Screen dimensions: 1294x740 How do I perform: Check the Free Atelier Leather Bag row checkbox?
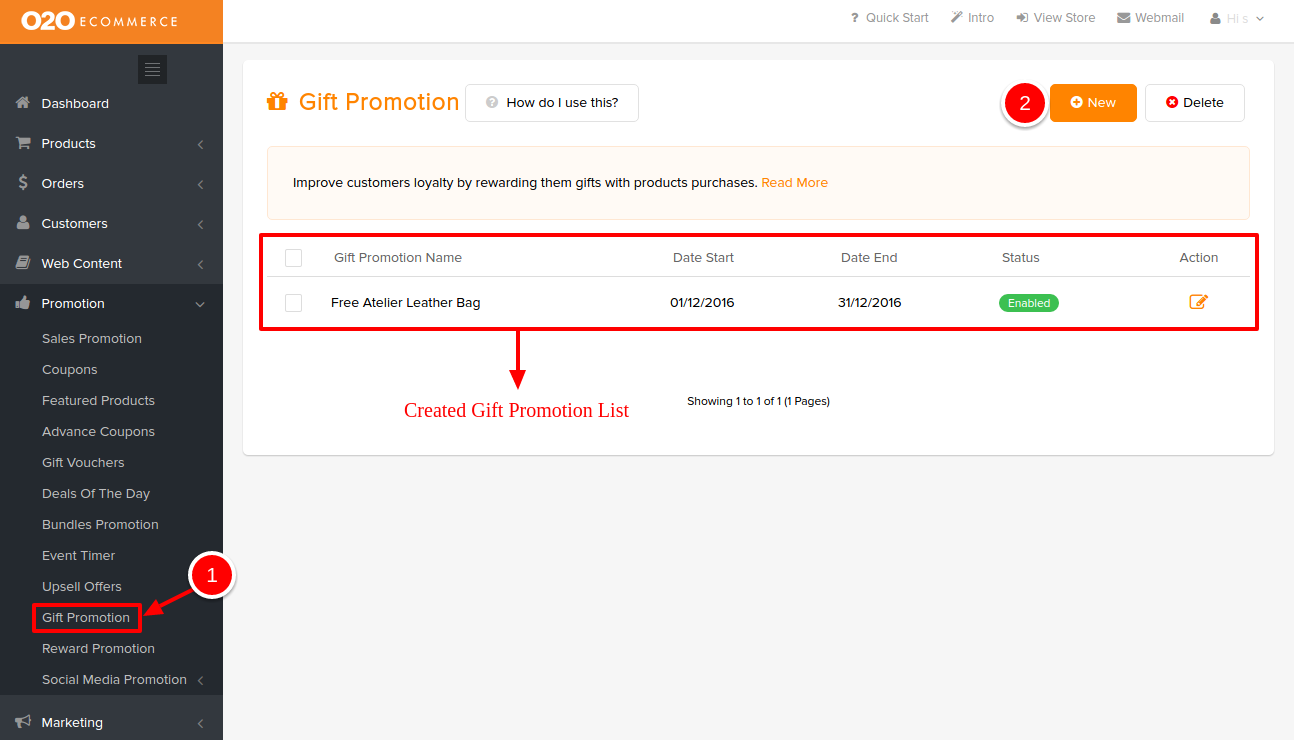[x=293, y=302]
